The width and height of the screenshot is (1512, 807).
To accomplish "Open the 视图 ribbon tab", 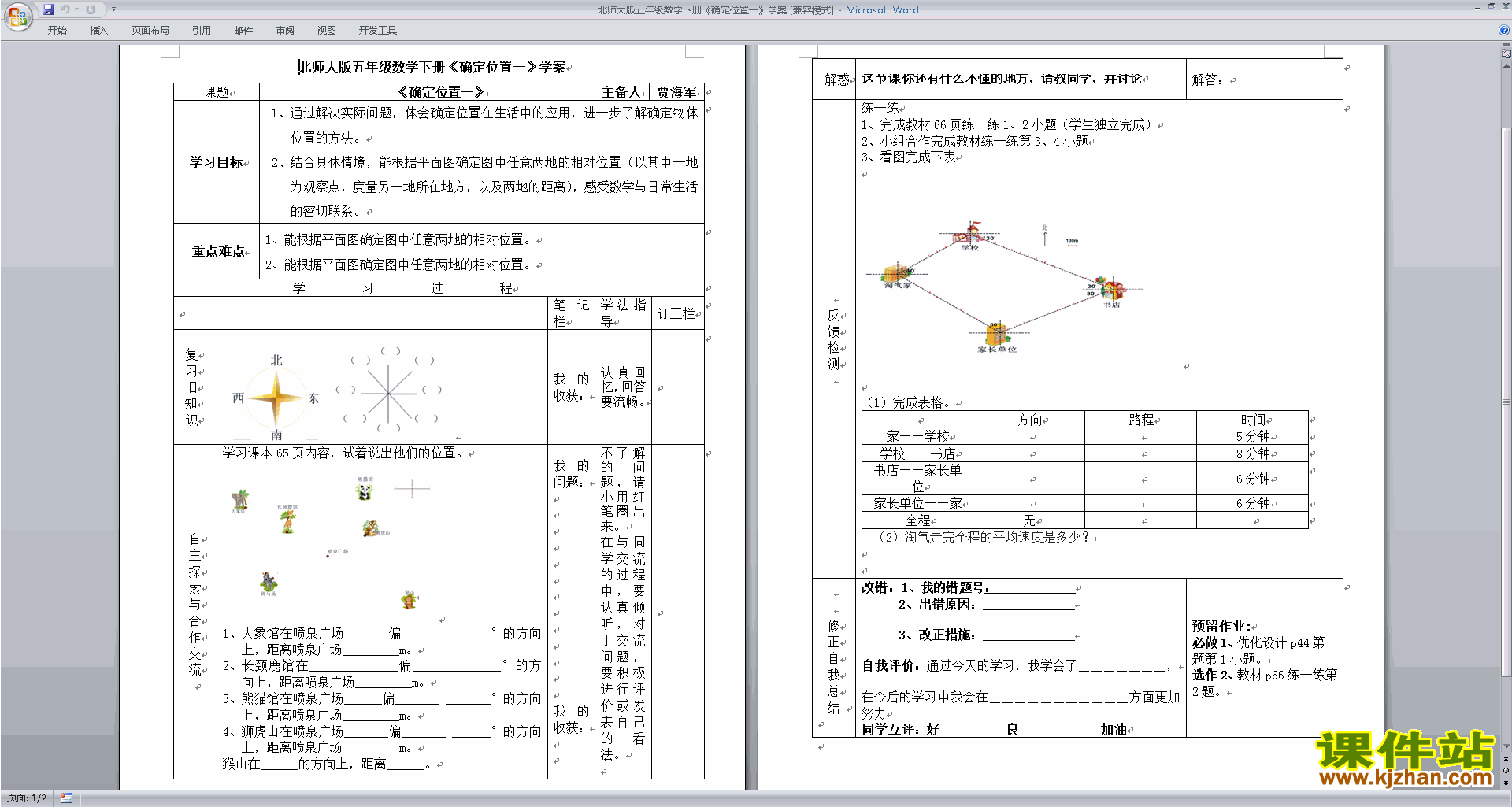I will click(x=326, y=31).
